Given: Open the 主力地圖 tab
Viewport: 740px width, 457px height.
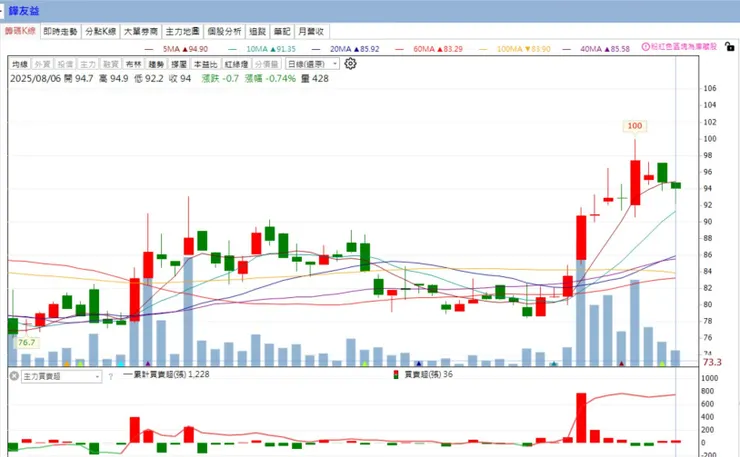Looking at the screenshot, I should [182, 32].
